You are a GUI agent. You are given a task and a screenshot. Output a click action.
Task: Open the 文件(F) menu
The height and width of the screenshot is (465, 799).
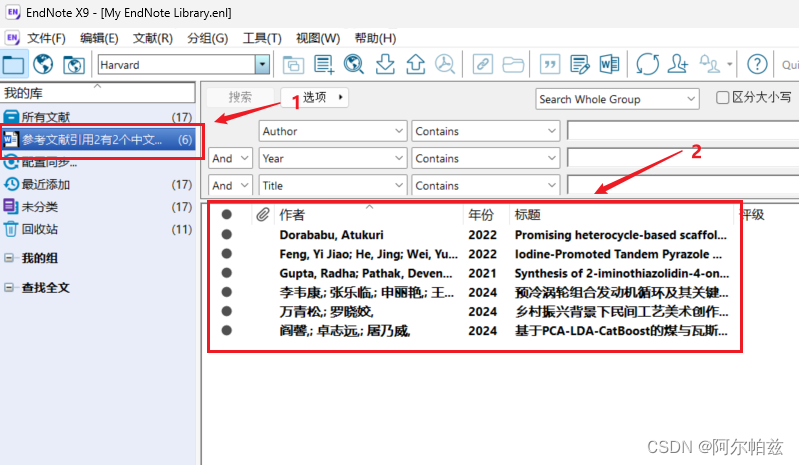point(46,38)
